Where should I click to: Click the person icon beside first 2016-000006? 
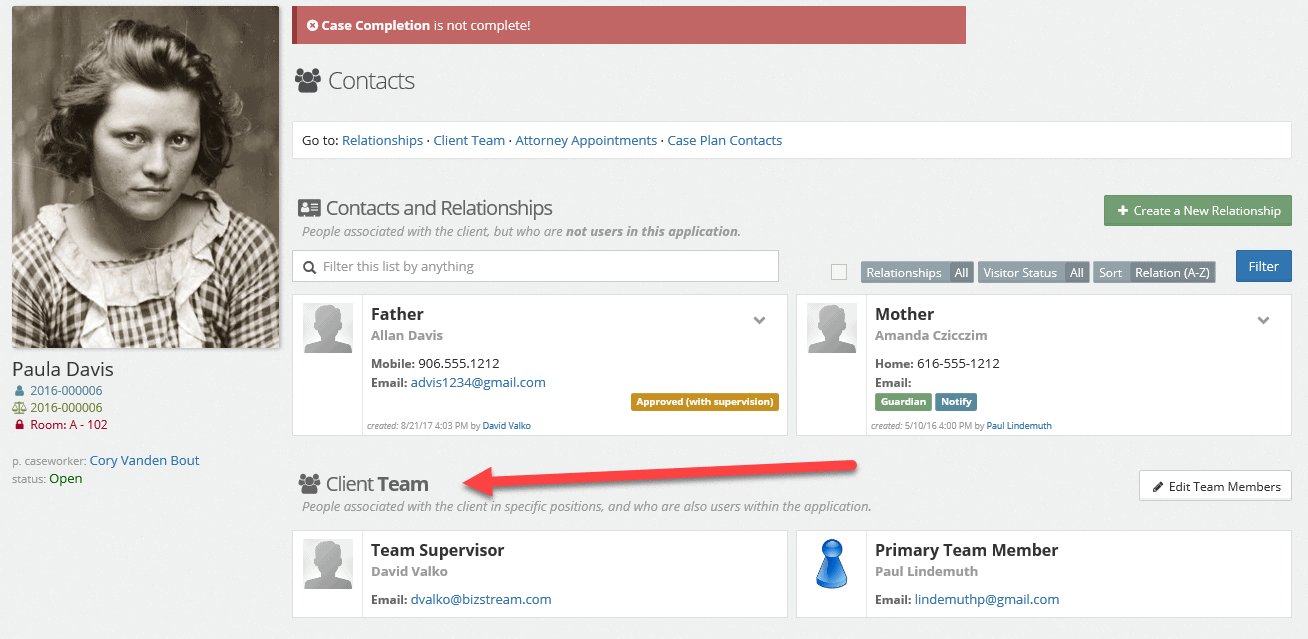[19, 391]
